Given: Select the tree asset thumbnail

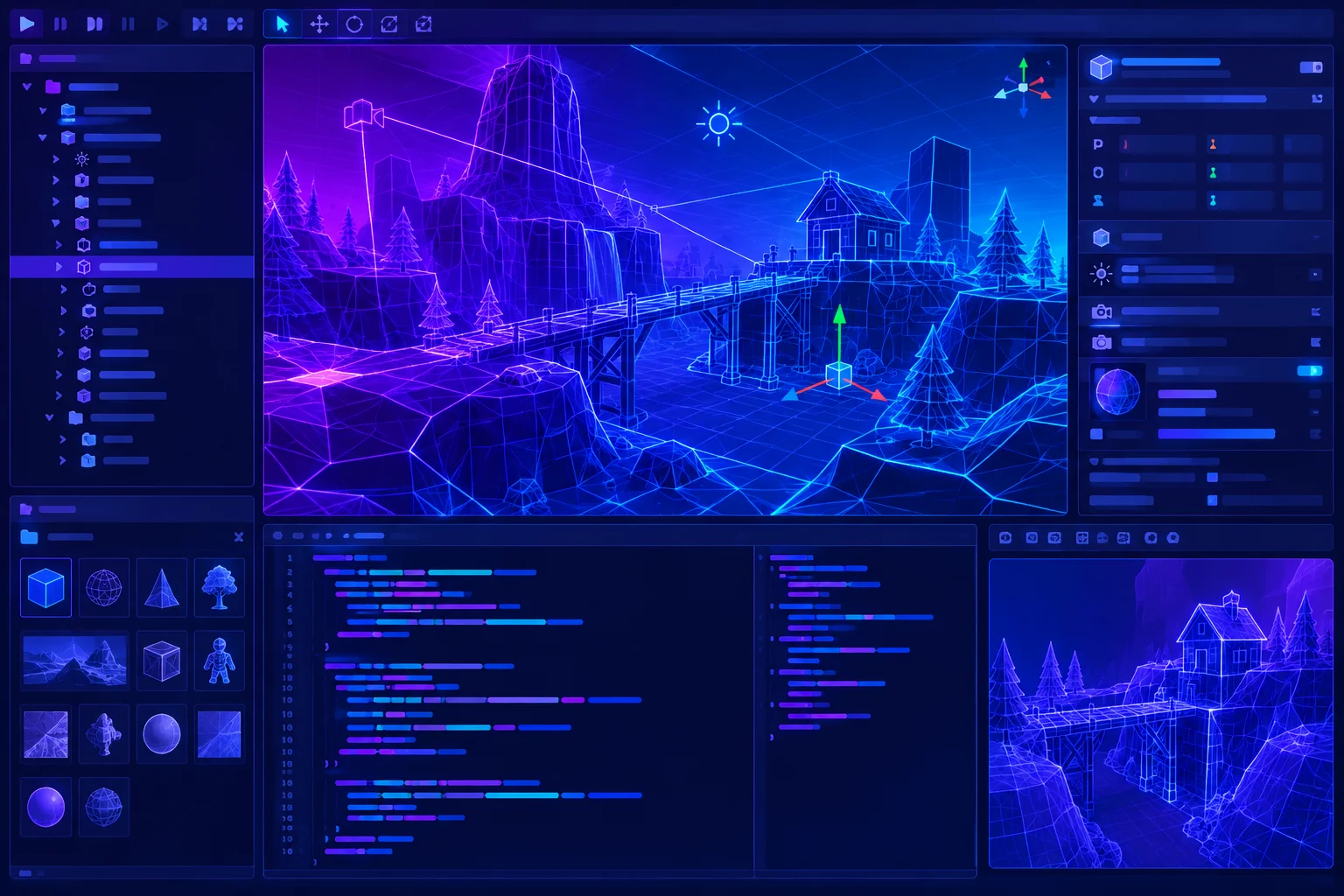Looking at the screenshot, I should tap(220, 588).
